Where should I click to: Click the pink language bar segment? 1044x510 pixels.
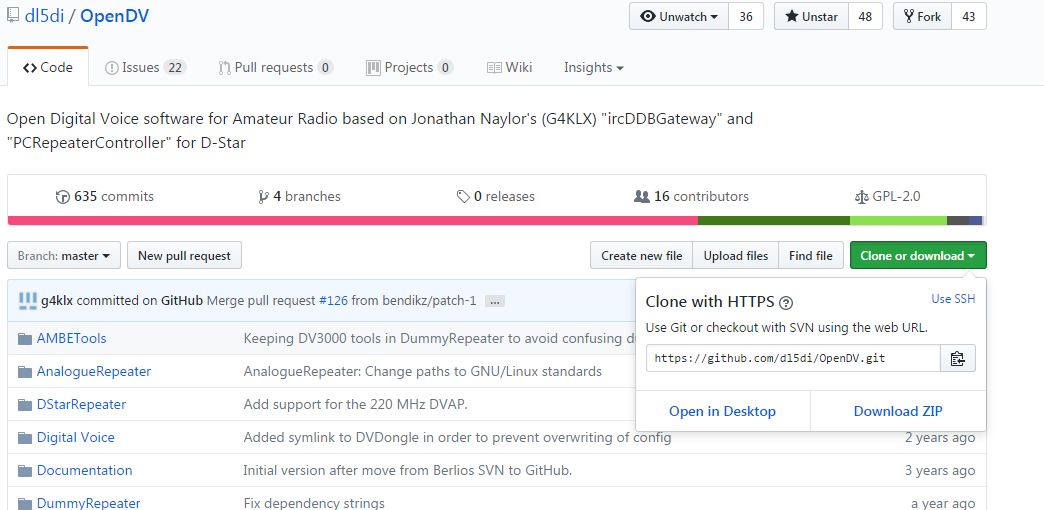(x=352, y=220)
